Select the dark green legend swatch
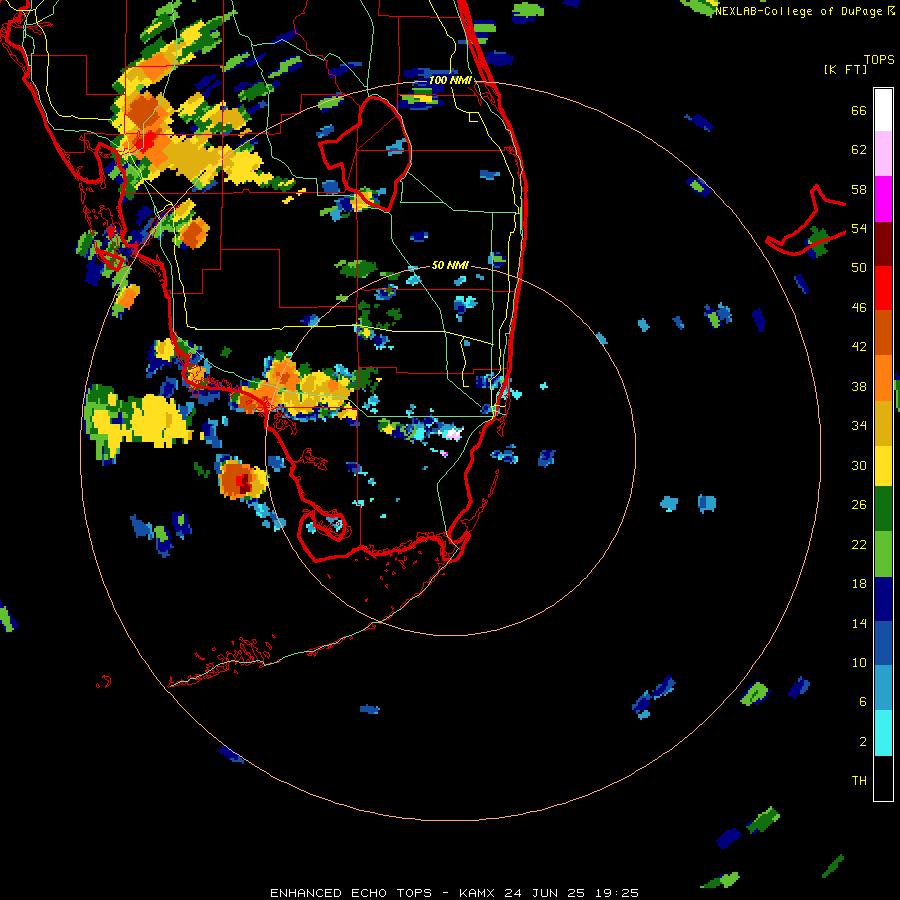Screen dimensions: 900x900 pos(883,509)
